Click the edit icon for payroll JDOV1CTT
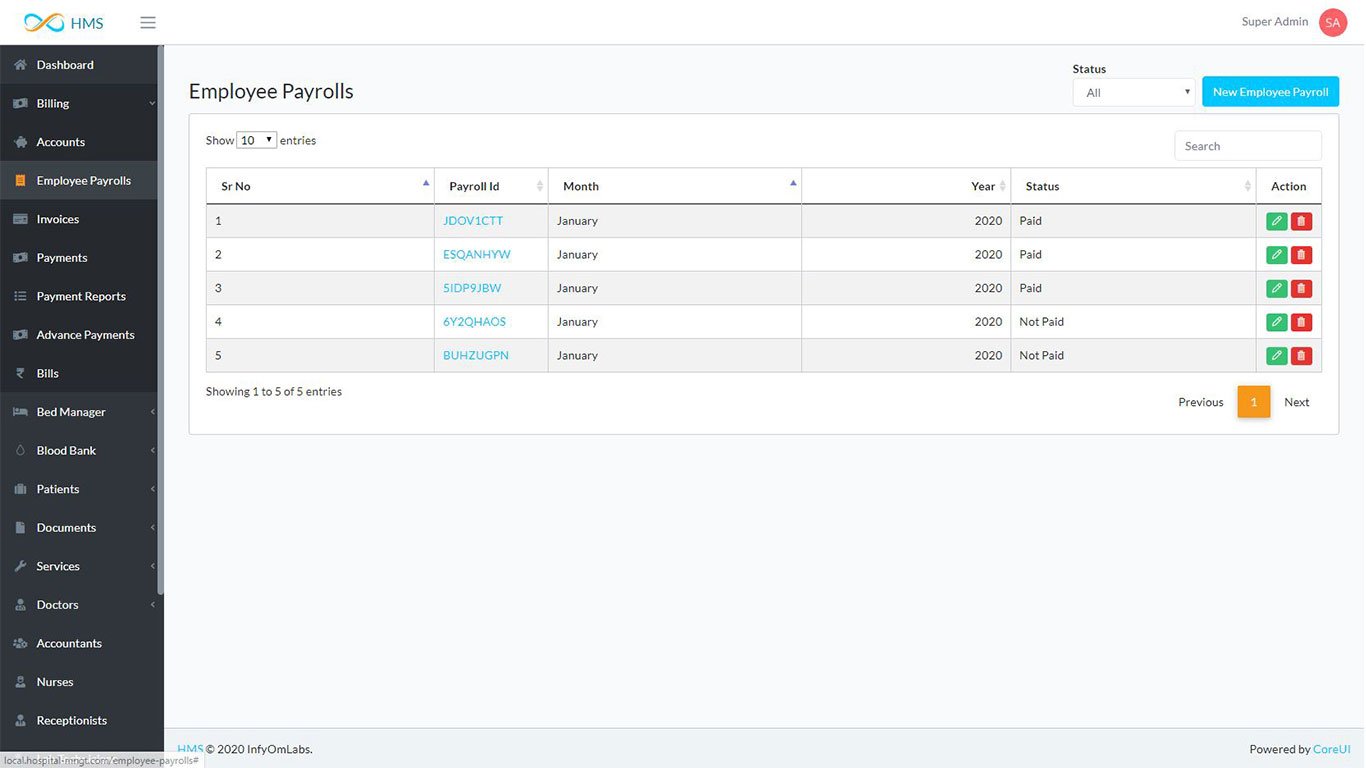 pyautogui.click(x=1276, y=221)
